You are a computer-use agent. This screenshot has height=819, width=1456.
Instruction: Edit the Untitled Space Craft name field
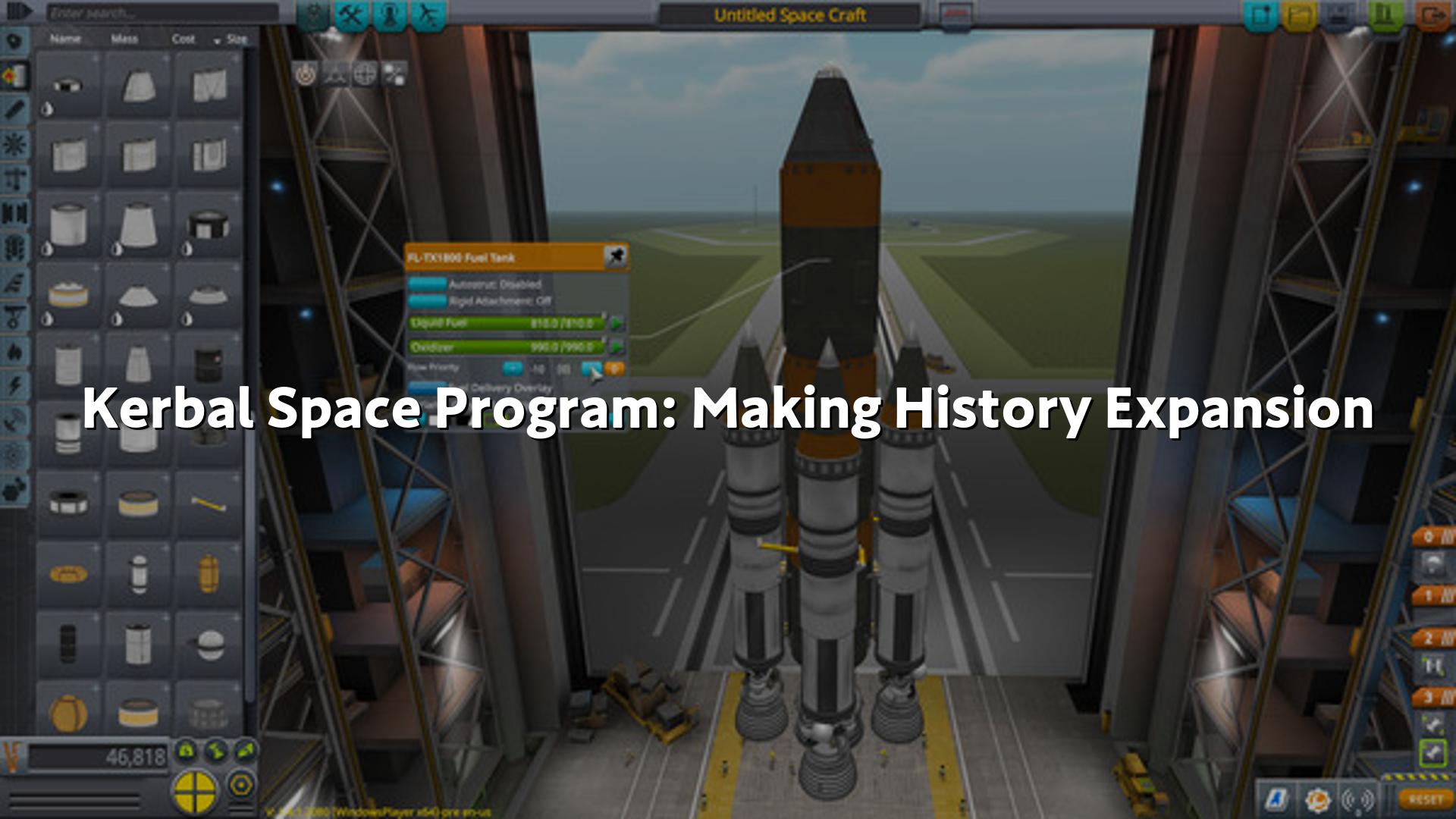[789, 15]
